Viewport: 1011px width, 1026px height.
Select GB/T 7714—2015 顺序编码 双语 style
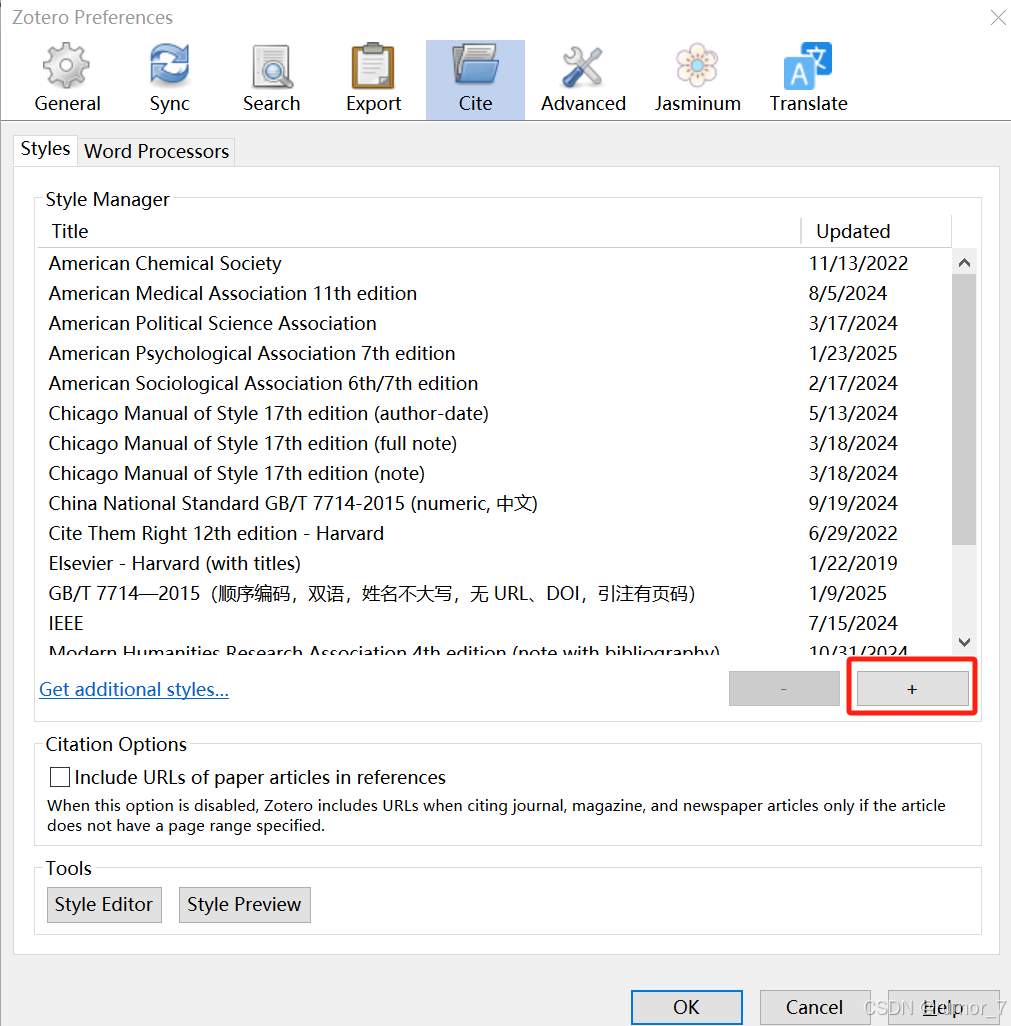click(495, 593)
